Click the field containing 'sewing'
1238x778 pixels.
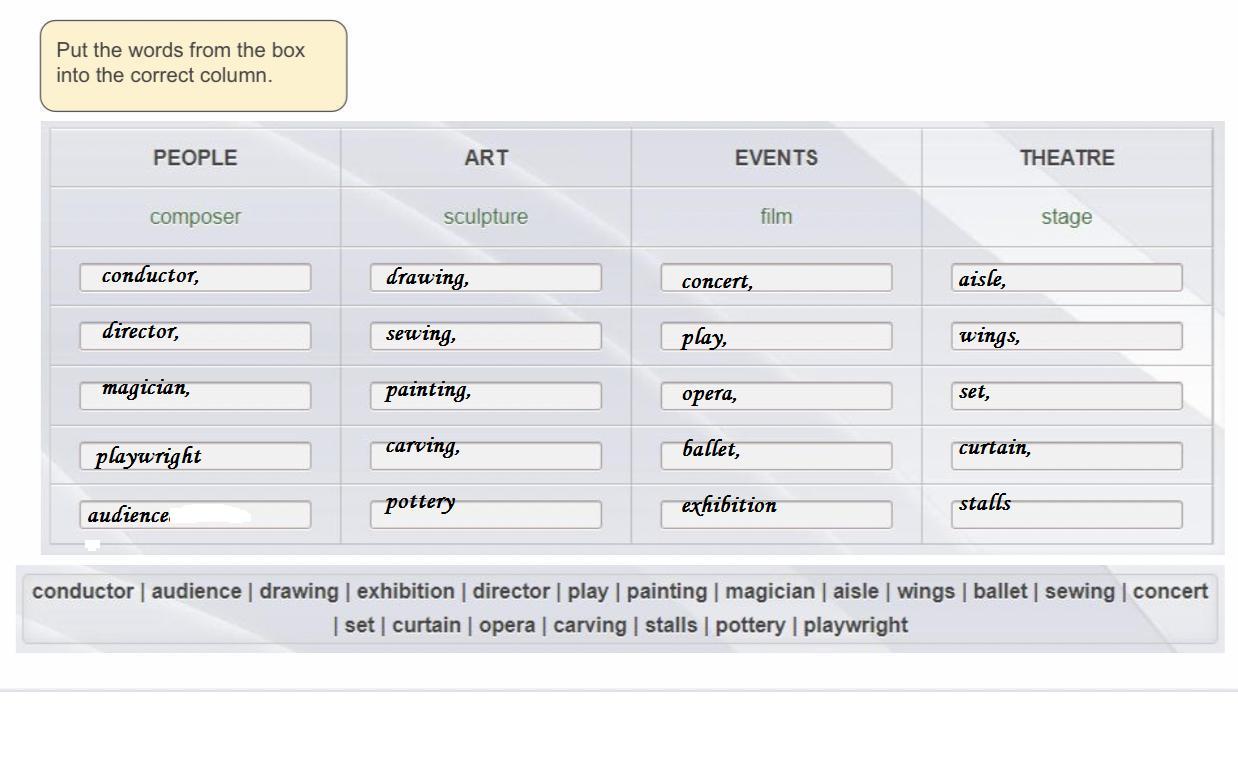(486, 336)
